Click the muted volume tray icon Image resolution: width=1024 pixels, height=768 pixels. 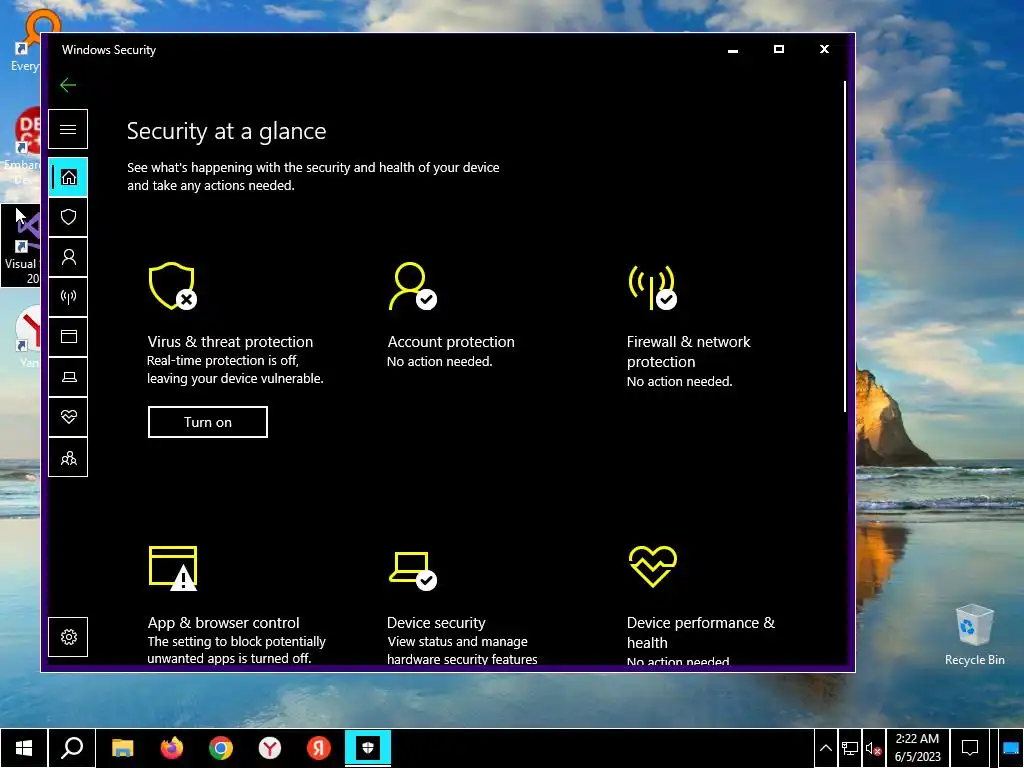873,748
